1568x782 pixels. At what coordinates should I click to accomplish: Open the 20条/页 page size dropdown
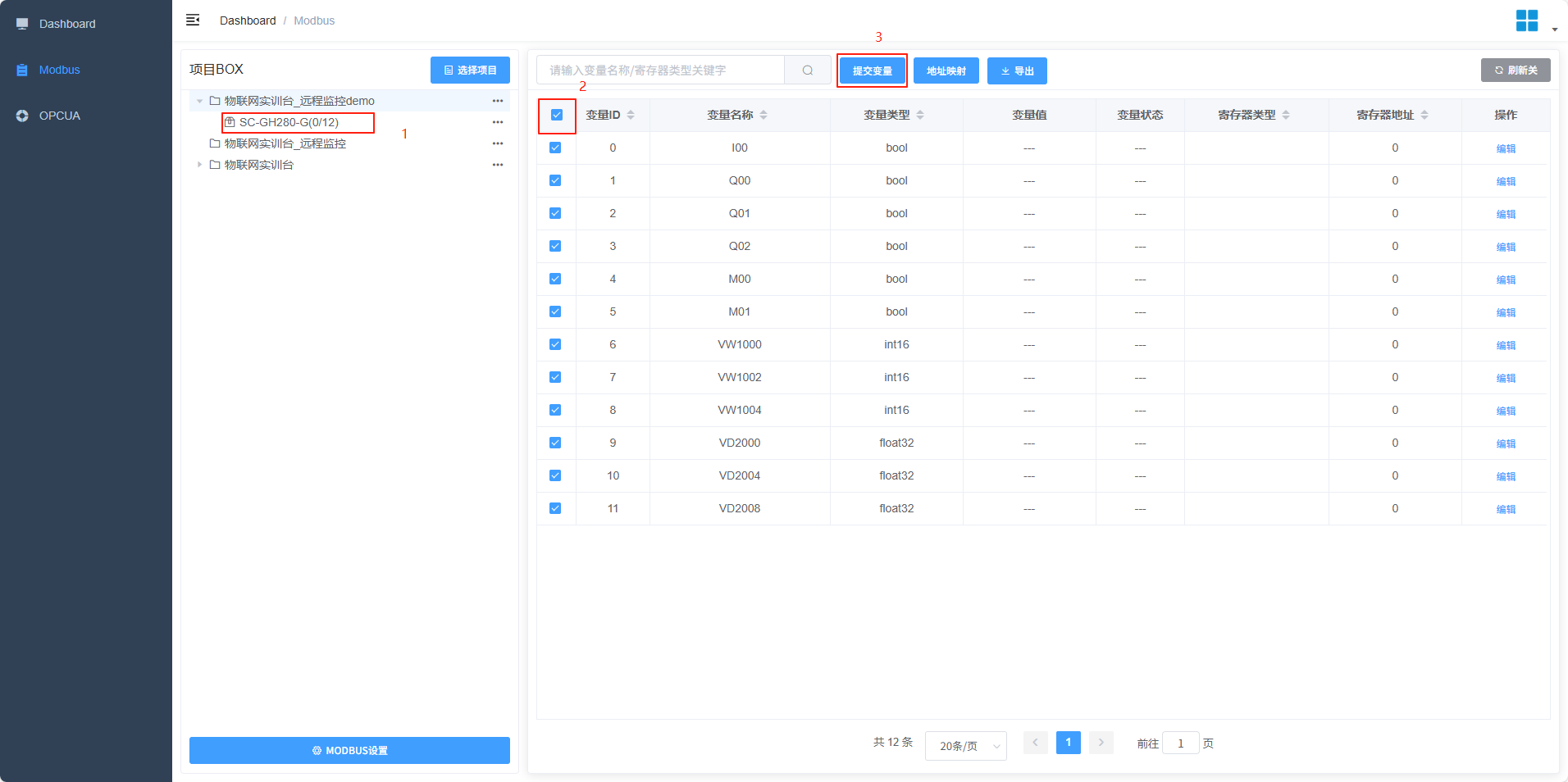[x=965, y=746]
